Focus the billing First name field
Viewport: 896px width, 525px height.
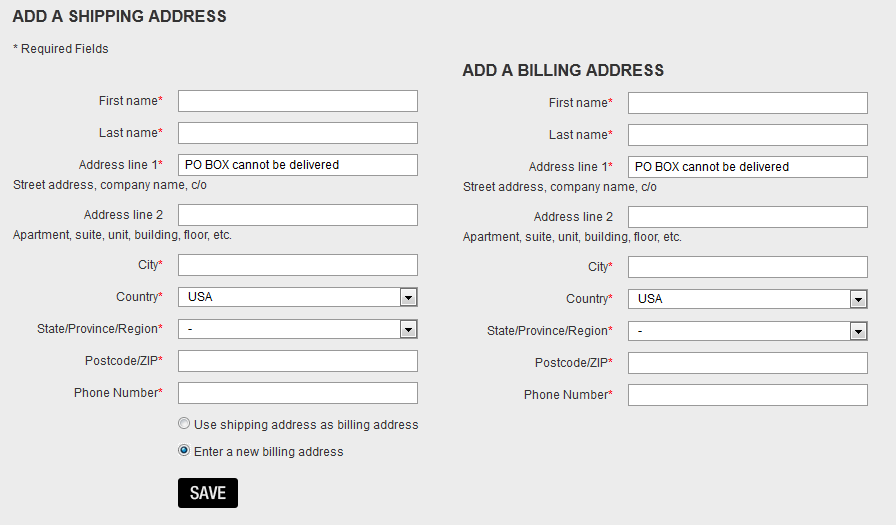[x=748, y=103]
